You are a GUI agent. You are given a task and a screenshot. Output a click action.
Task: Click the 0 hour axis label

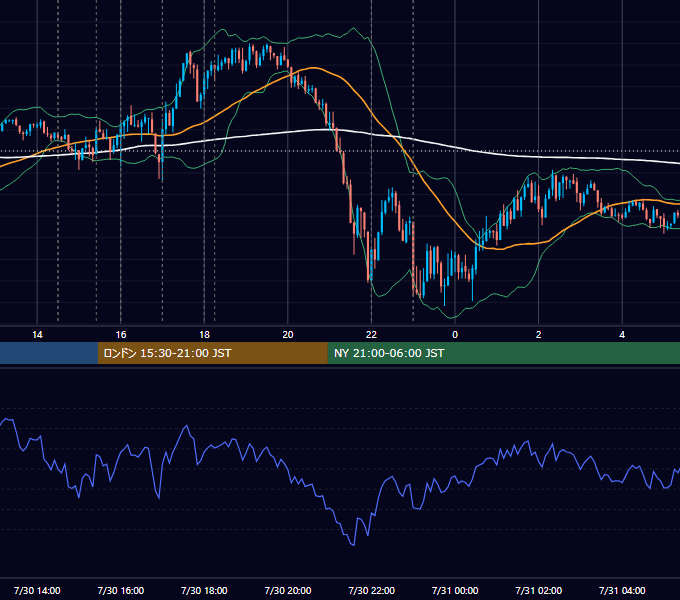pyautogui.click(x=455, y=335)
